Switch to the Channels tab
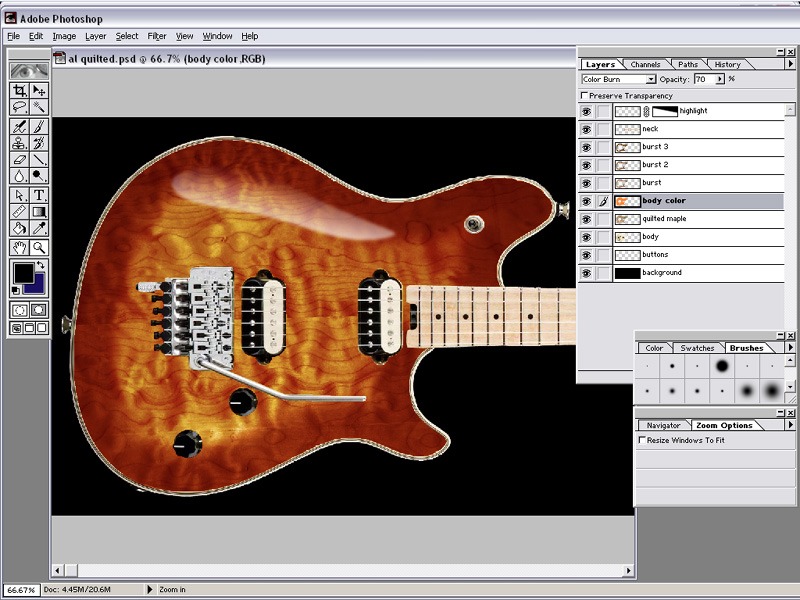The height and width of the screenshot is (600, 800). 645,65
